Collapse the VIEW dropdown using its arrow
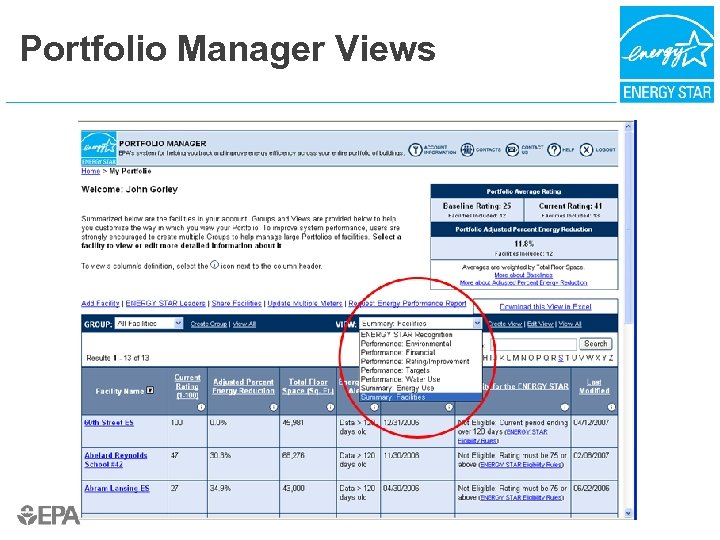 [x=477, y=323]
